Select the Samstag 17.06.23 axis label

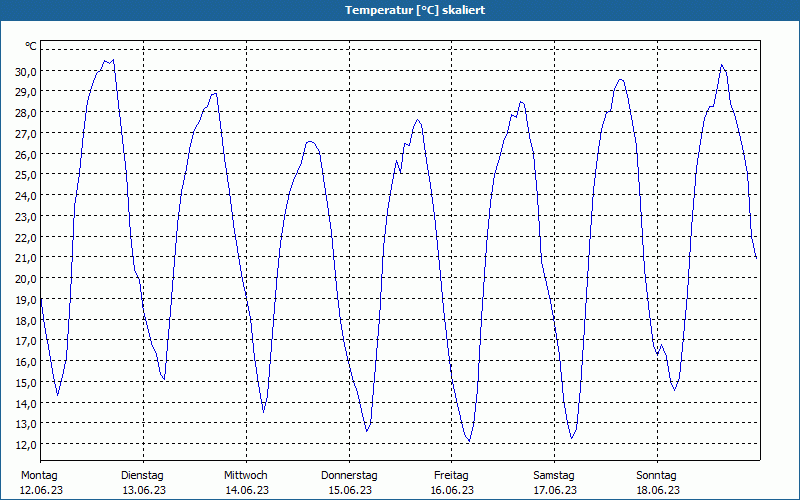555,483
